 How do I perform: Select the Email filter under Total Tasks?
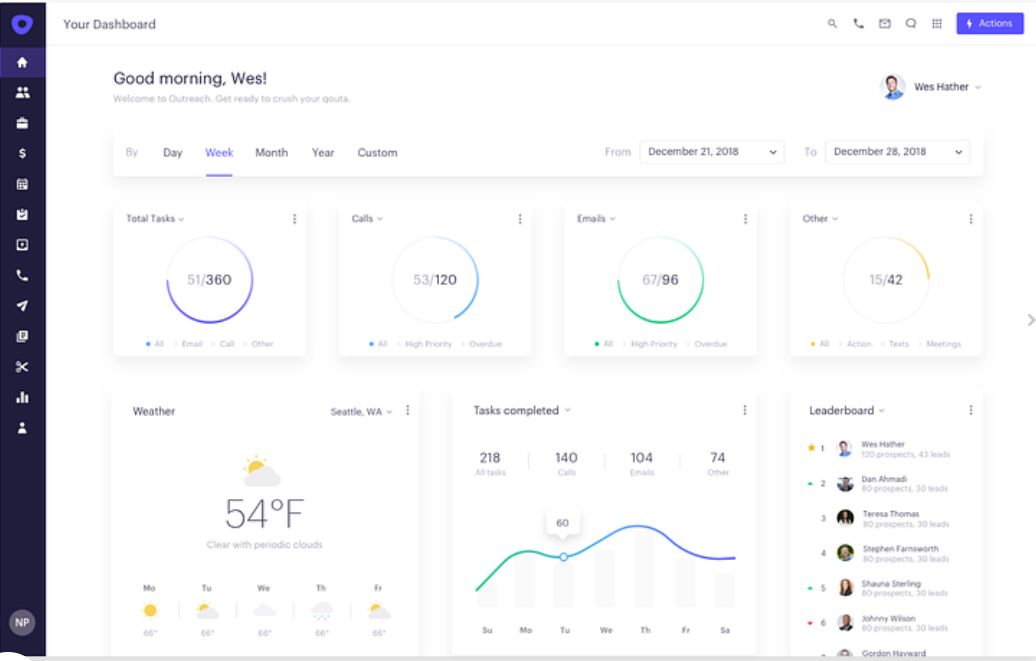(191, 344)
